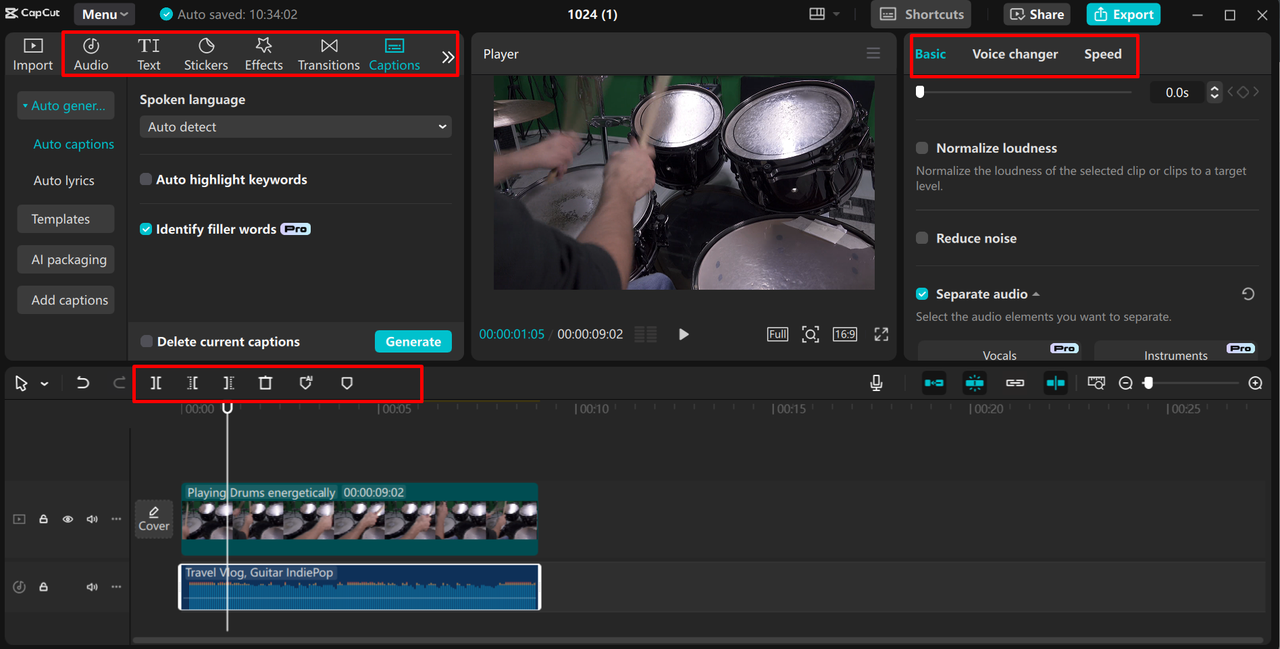Open the Effects panel

pos(264,54)
